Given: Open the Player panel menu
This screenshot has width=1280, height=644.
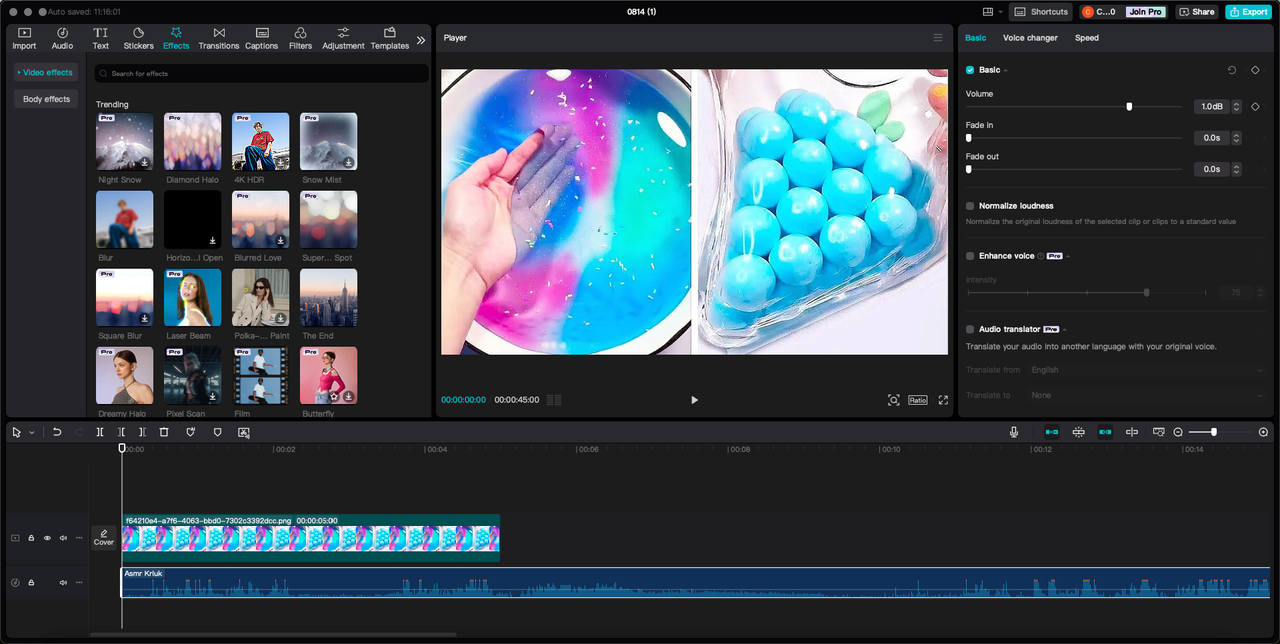Looking at the screenshot, I should coord(938,38).
